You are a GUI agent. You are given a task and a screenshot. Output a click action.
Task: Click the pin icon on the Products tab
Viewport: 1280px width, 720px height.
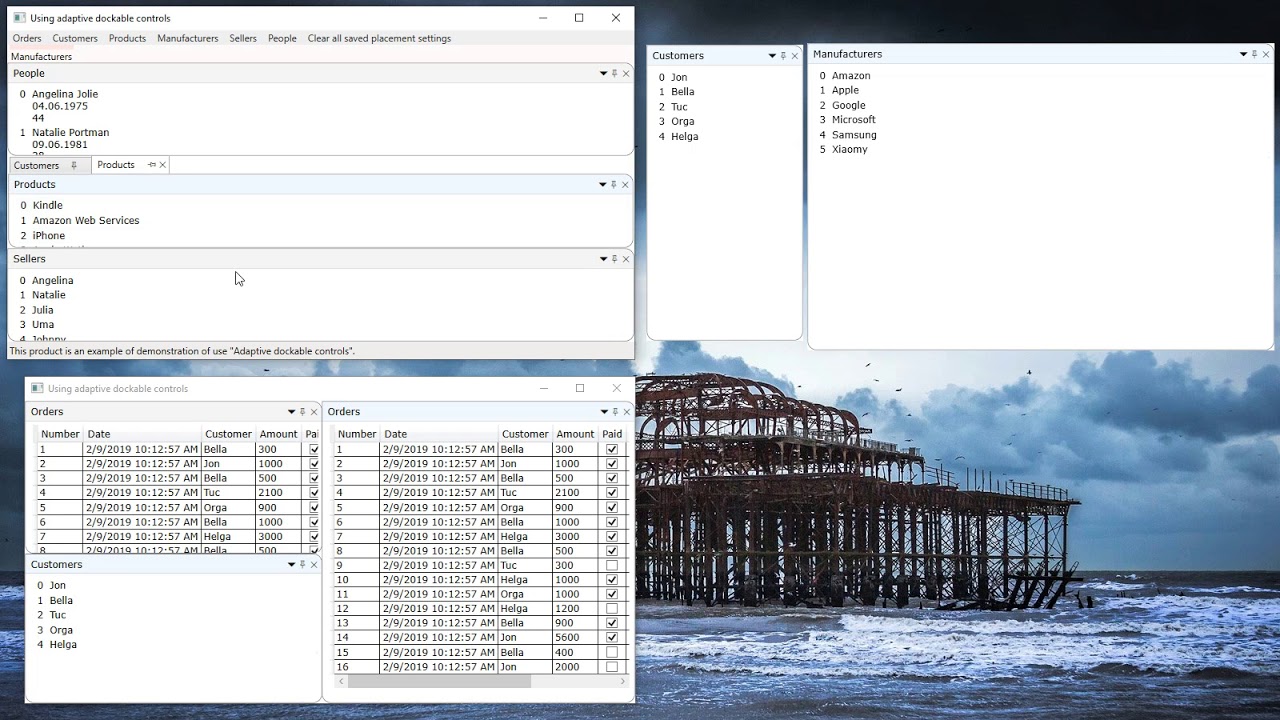click(151, 165)
